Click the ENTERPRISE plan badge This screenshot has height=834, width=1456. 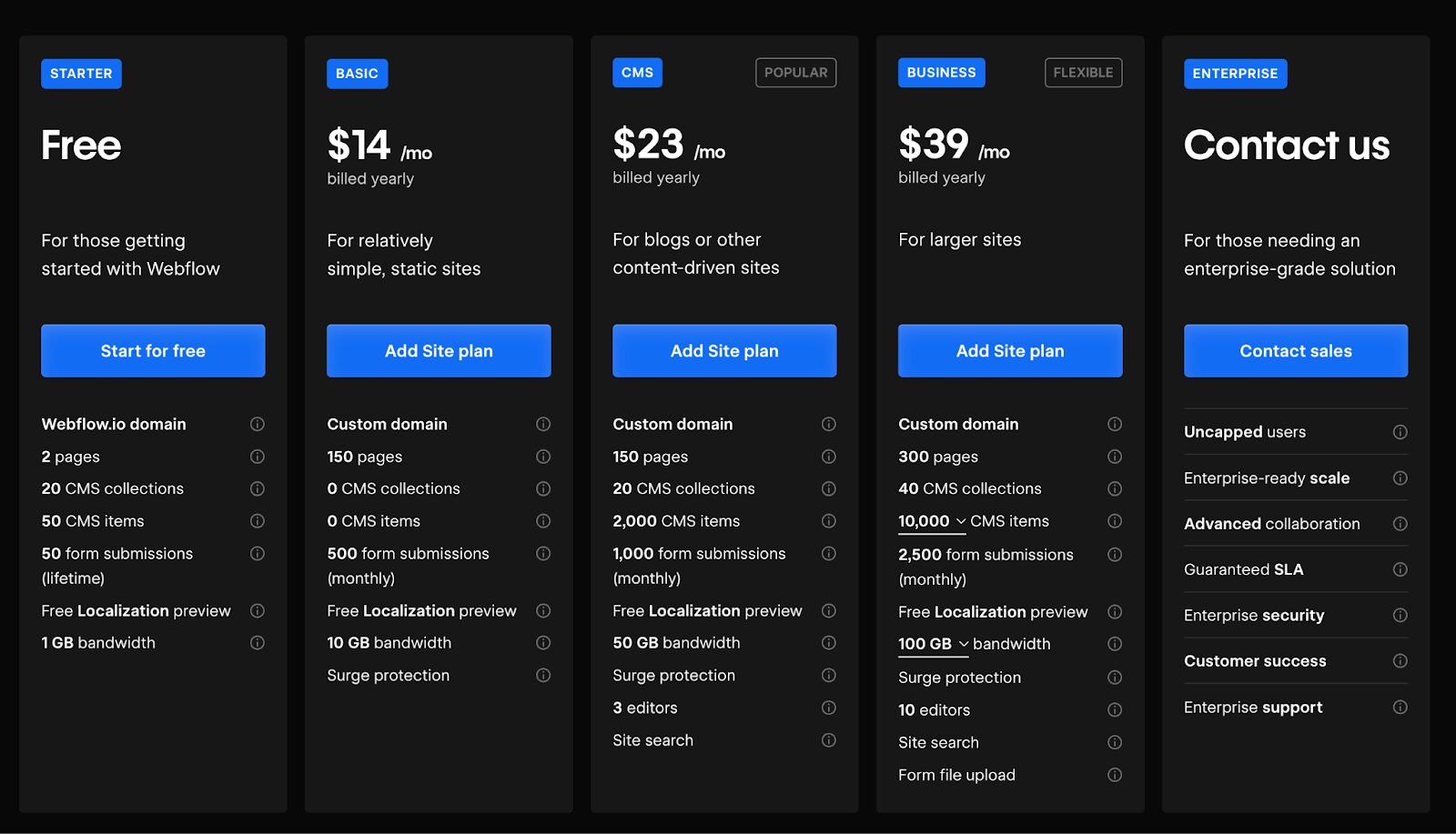click(1235, 74)
